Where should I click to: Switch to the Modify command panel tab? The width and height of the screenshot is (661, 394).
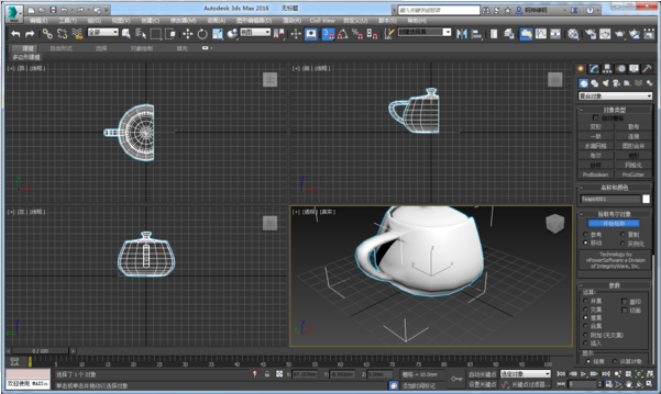point(594,68)
